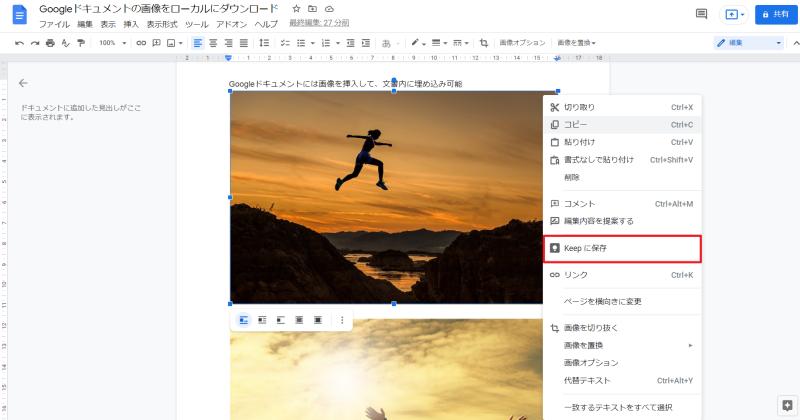Click the undo arrow in the toolbar
800x420 pixels.
pyautogui.click(x=19, y=43)
